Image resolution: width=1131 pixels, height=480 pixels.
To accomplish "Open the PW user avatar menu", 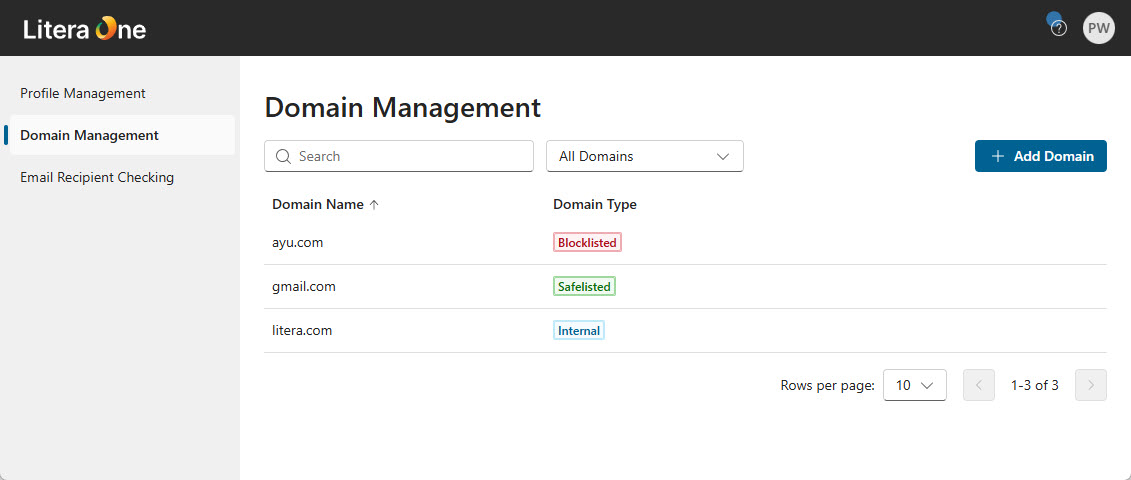I will click(x=1099, y=28).
